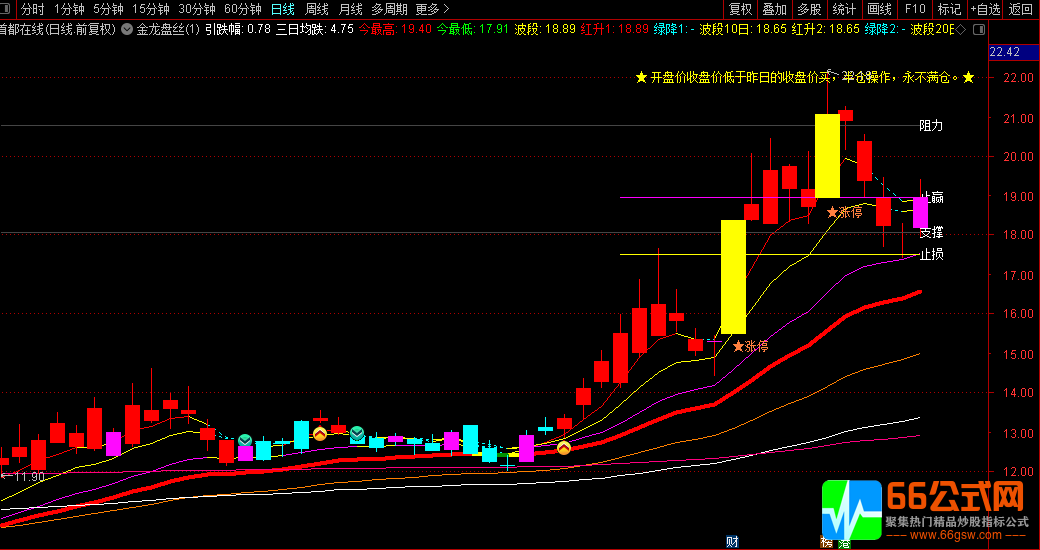The height and width of the screenshot is (550, 1040).
Task: Click 今最低: 17.91 readout
Action: click(x=473, y=29)
